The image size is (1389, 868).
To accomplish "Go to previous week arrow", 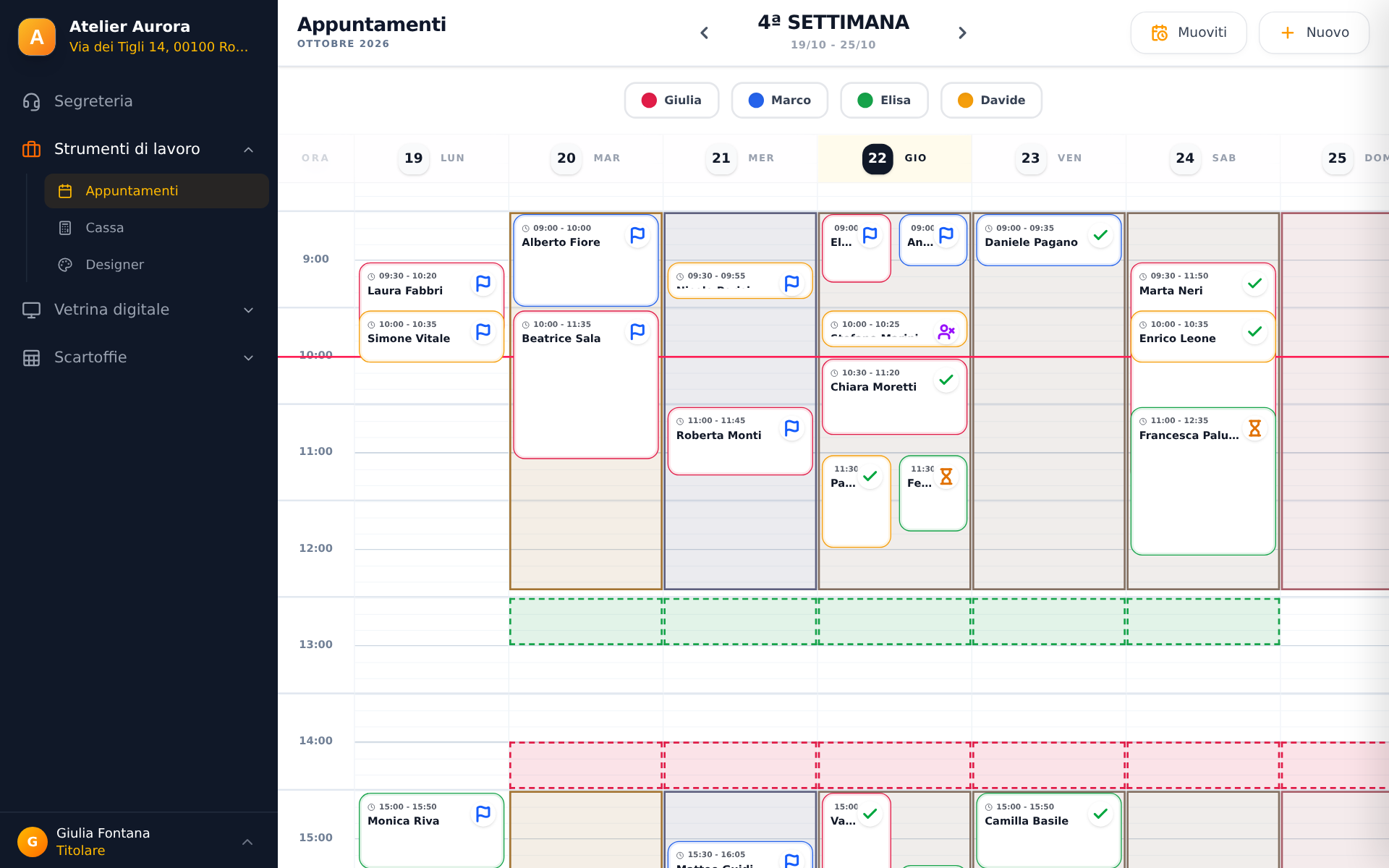I will point(705,33).
